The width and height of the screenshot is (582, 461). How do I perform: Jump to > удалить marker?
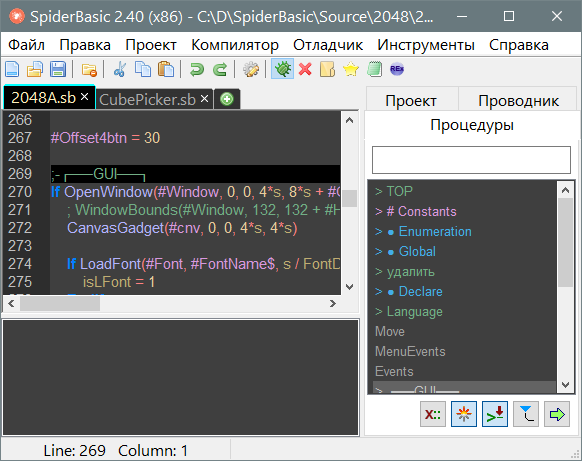pos(405,271)
